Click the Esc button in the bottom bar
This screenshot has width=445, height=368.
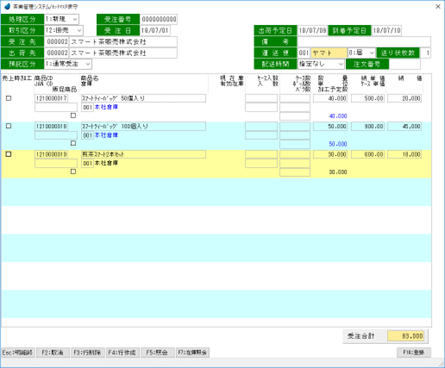tap(18, 353)
